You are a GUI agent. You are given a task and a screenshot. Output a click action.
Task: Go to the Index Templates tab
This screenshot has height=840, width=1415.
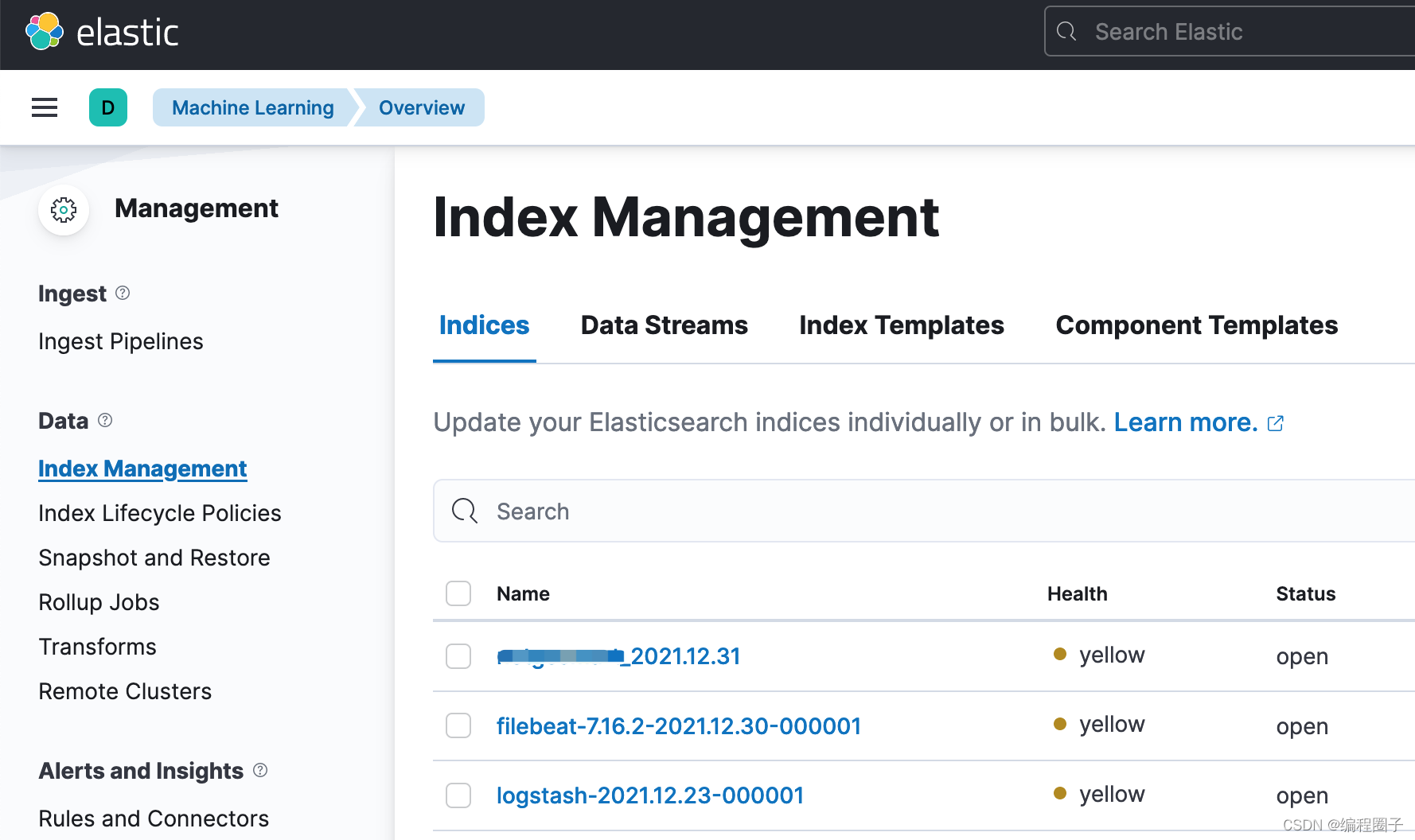click(x=902, y=325)
